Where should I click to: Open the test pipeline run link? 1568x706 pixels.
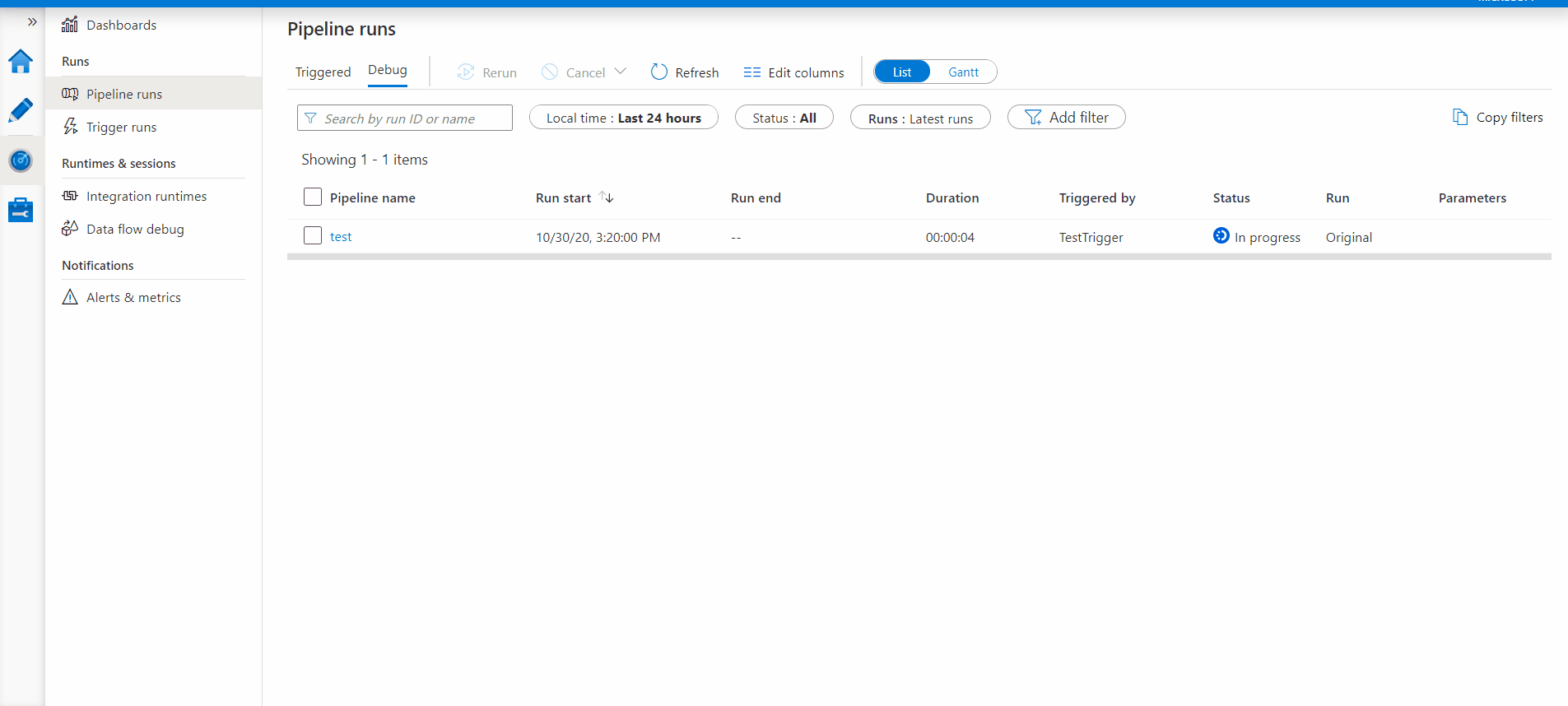[x=341, y=236]
